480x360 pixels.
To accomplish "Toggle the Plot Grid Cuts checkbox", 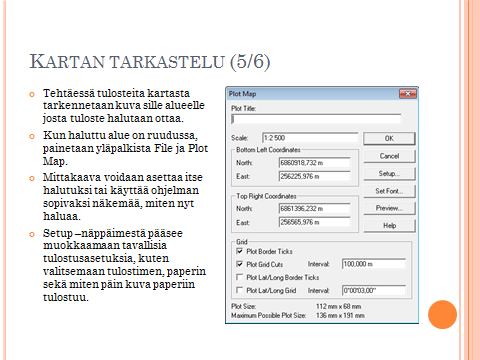I will (239, 264).
